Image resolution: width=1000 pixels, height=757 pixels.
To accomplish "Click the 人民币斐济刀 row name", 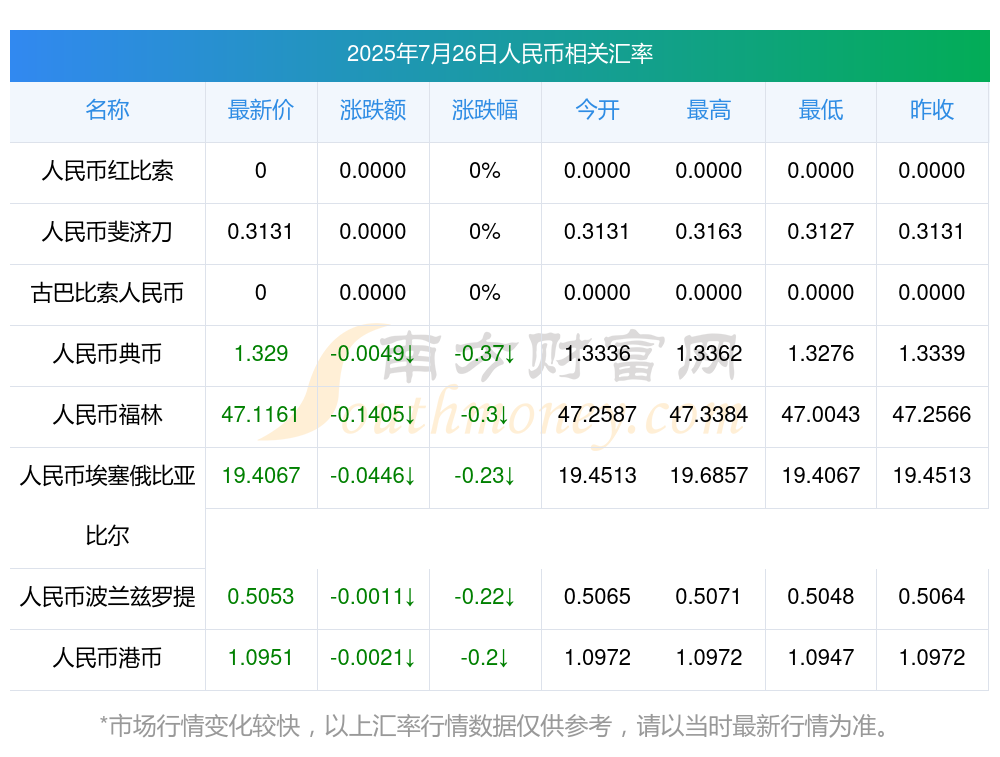I will pyautogui.click(x=107, y=232).
